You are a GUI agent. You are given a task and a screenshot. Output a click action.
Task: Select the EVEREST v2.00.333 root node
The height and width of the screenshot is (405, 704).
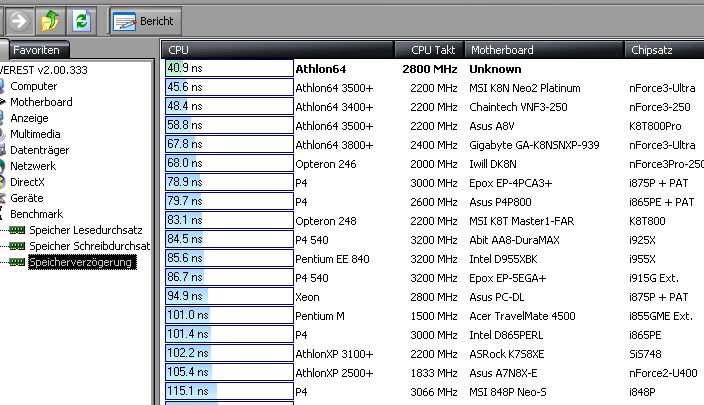(x=44, y=70)
